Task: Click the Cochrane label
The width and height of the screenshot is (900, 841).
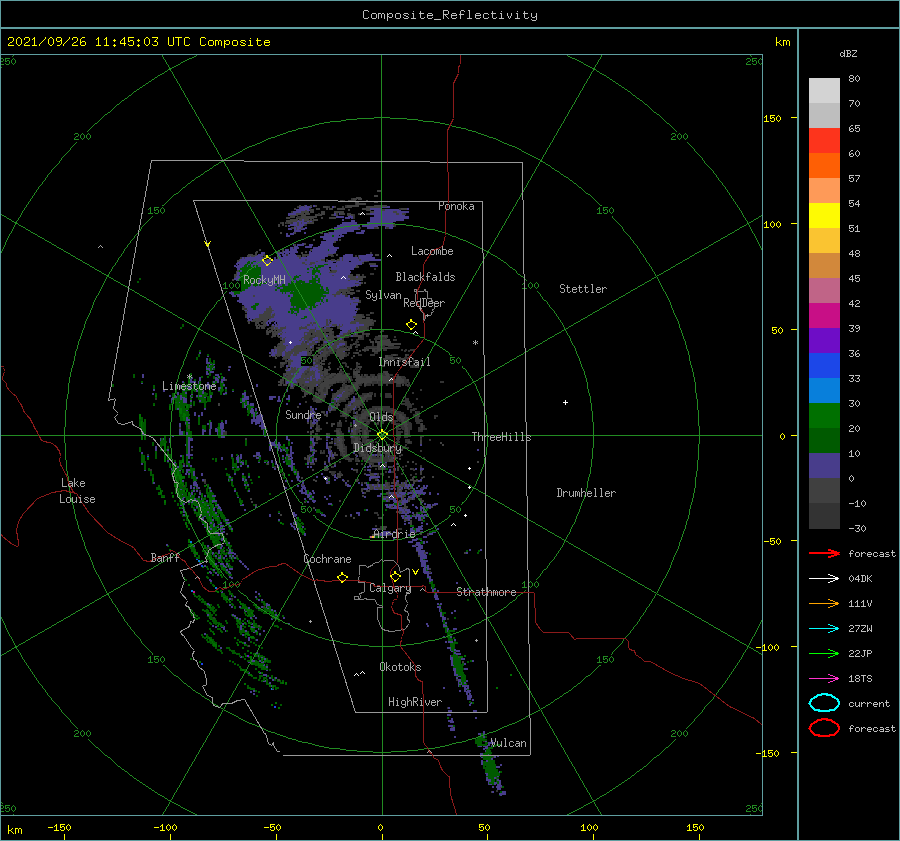Action: (x=327, y=559)
